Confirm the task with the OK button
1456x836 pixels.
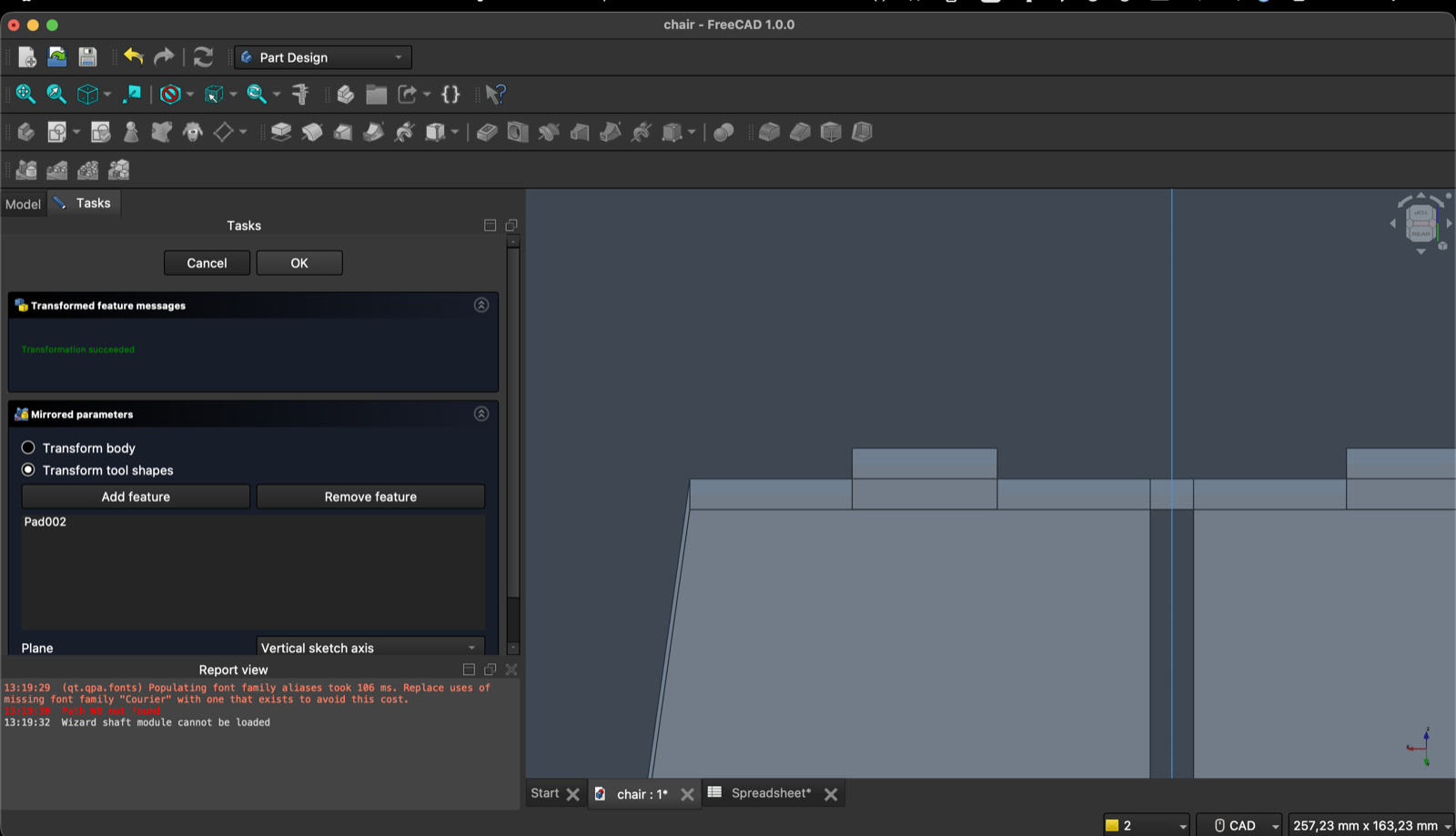299,263
